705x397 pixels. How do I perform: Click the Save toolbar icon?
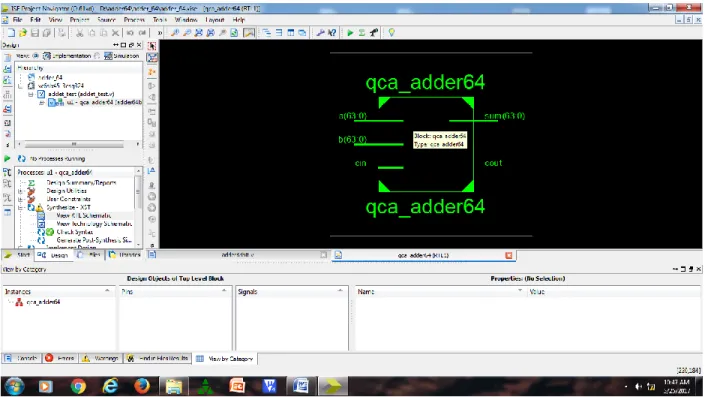click(35, 32)
